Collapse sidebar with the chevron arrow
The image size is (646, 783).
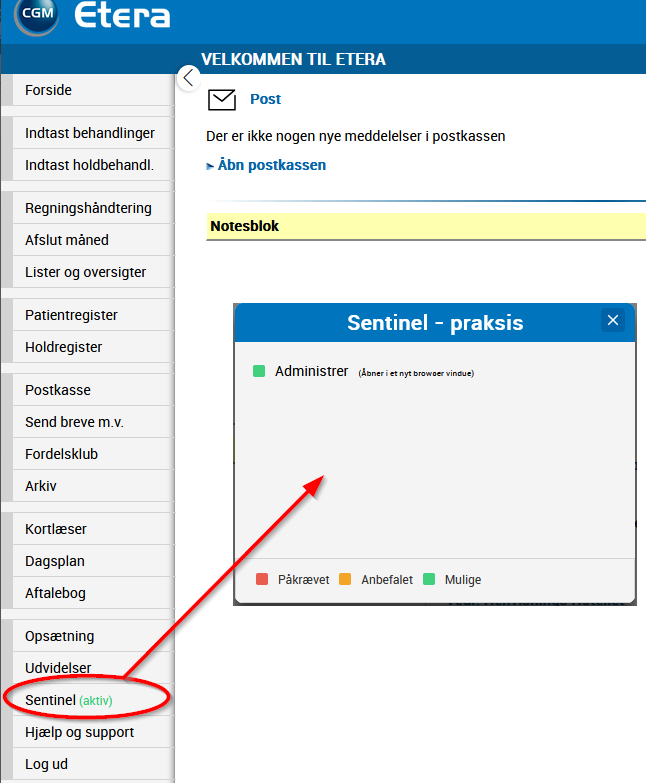[188, 78]
